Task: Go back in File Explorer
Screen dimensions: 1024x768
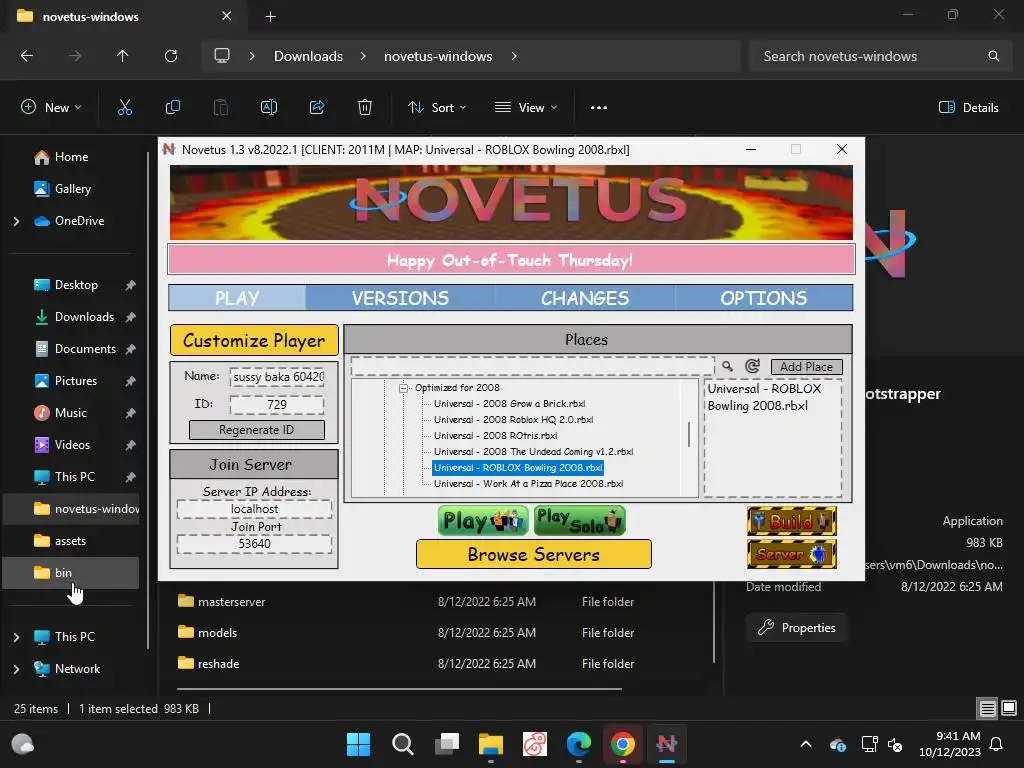Action: (x=27, y=56)
